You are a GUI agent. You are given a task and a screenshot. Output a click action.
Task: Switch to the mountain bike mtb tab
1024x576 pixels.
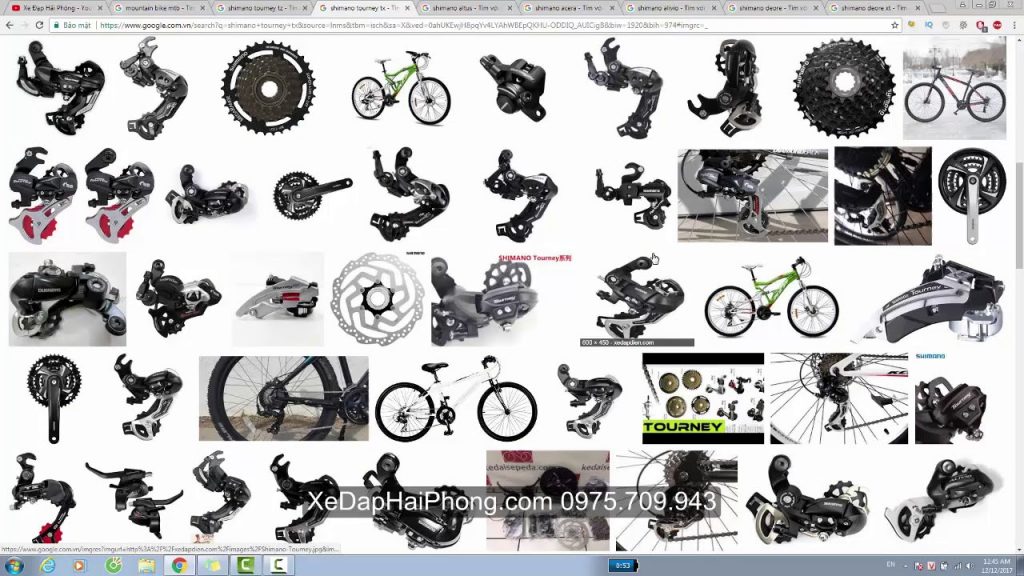click(160, 8)
